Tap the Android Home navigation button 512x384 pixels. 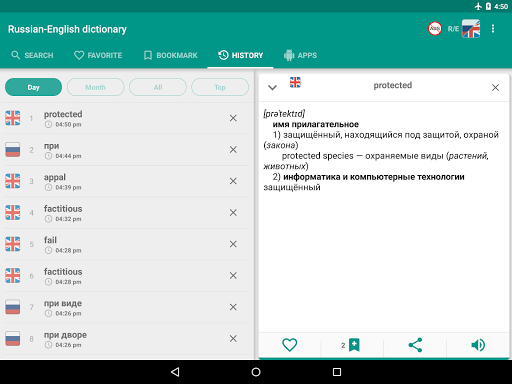[x=256, y=372]
